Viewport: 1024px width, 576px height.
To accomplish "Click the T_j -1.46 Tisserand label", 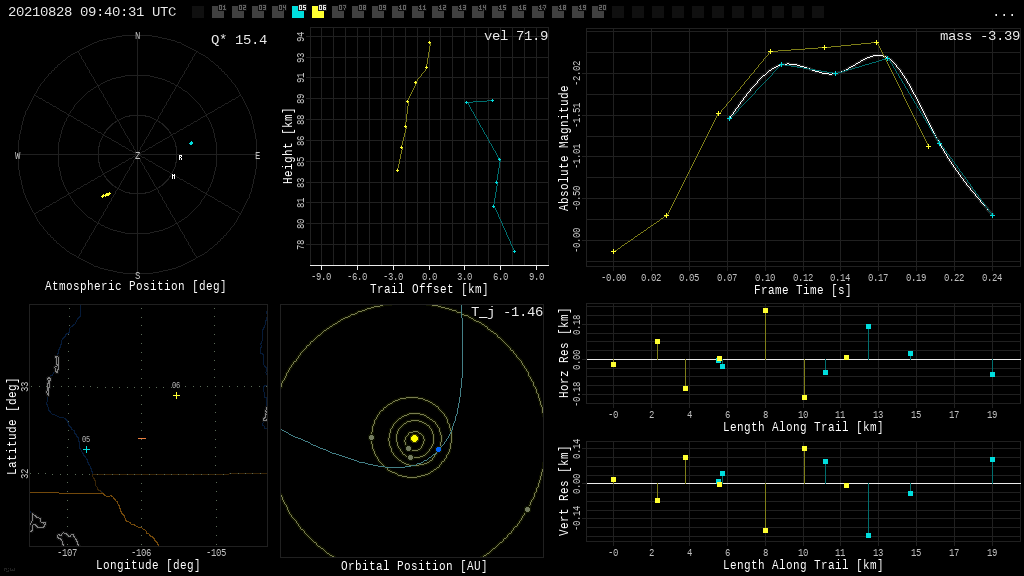I will point(507,313).
